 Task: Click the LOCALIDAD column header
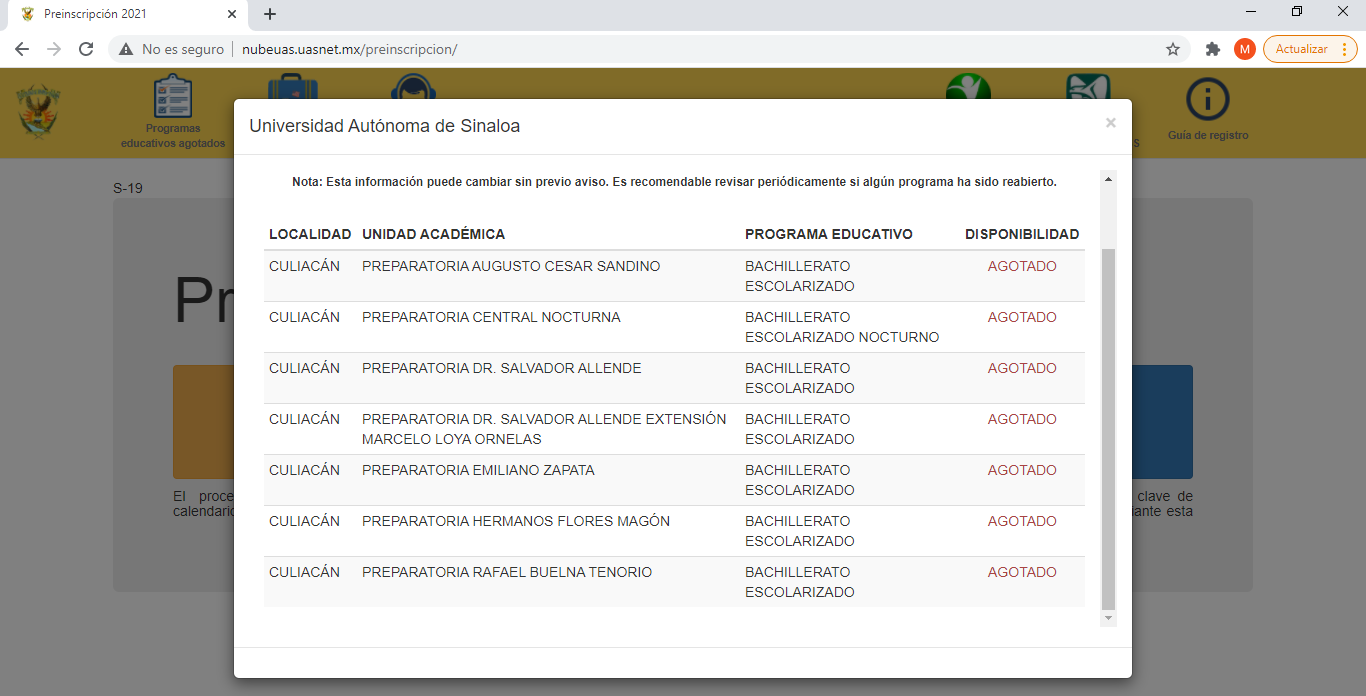[310, 234]
